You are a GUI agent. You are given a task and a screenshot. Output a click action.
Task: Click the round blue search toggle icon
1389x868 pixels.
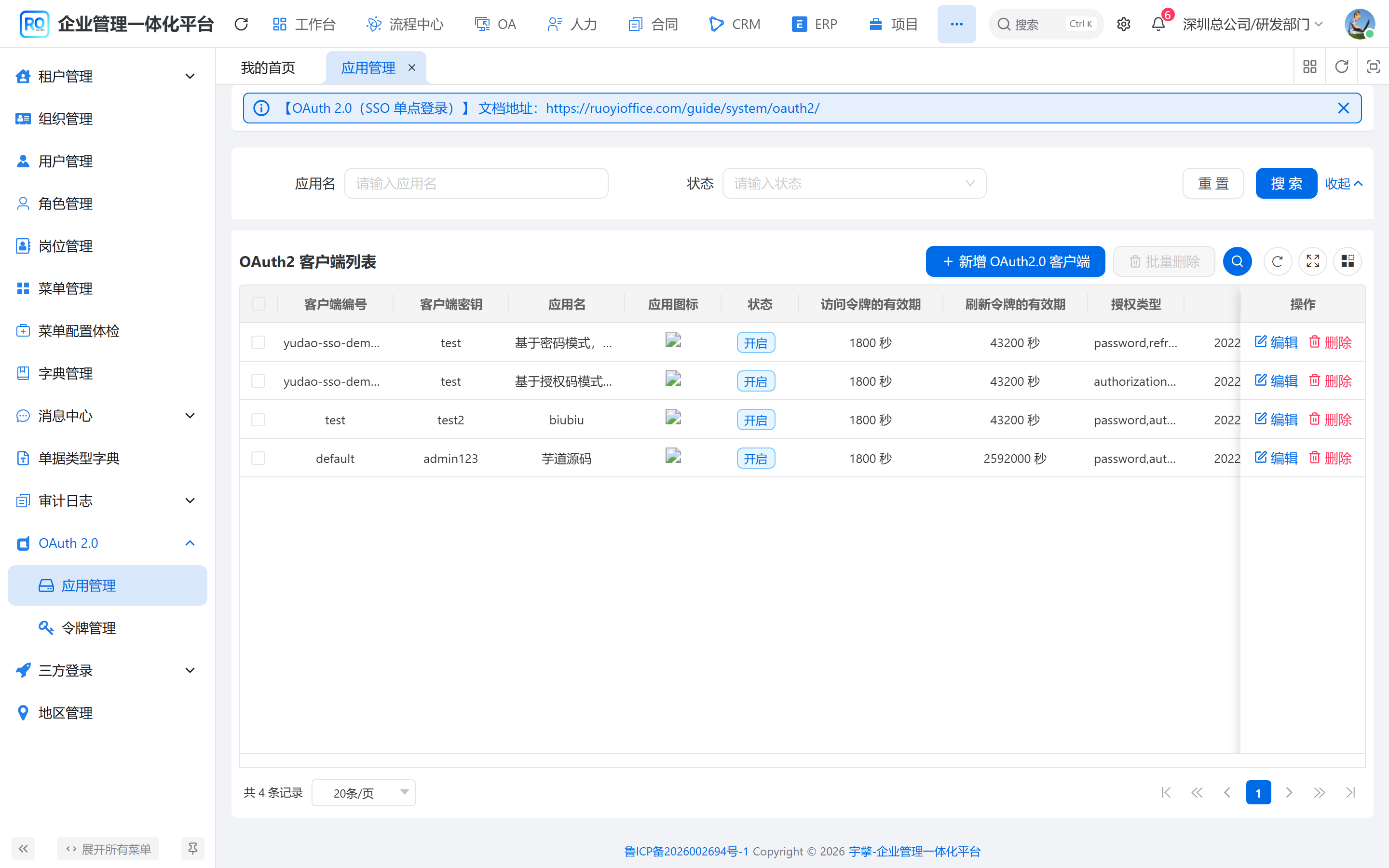click(1237, 262)
